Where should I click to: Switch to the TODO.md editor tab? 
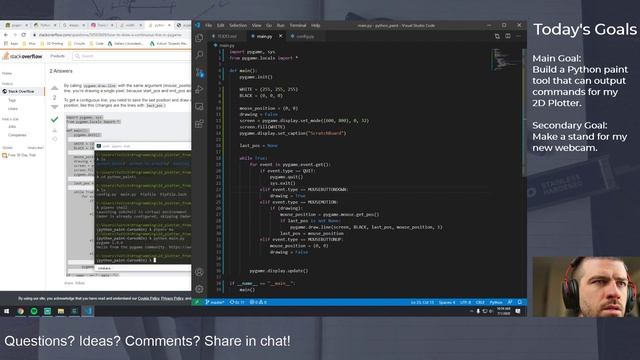pyautogui.click(x=227, y=36)
